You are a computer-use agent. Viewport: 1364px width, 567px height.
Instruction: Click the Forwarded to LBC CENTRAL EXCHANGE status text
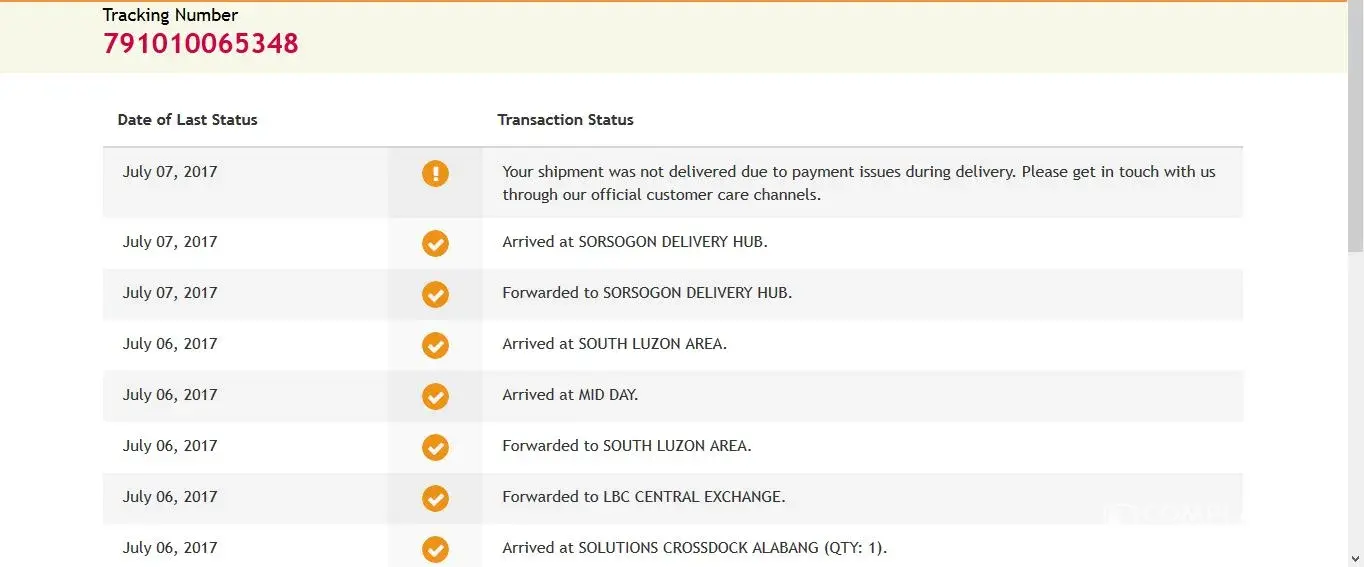click(x=643, y=497)
